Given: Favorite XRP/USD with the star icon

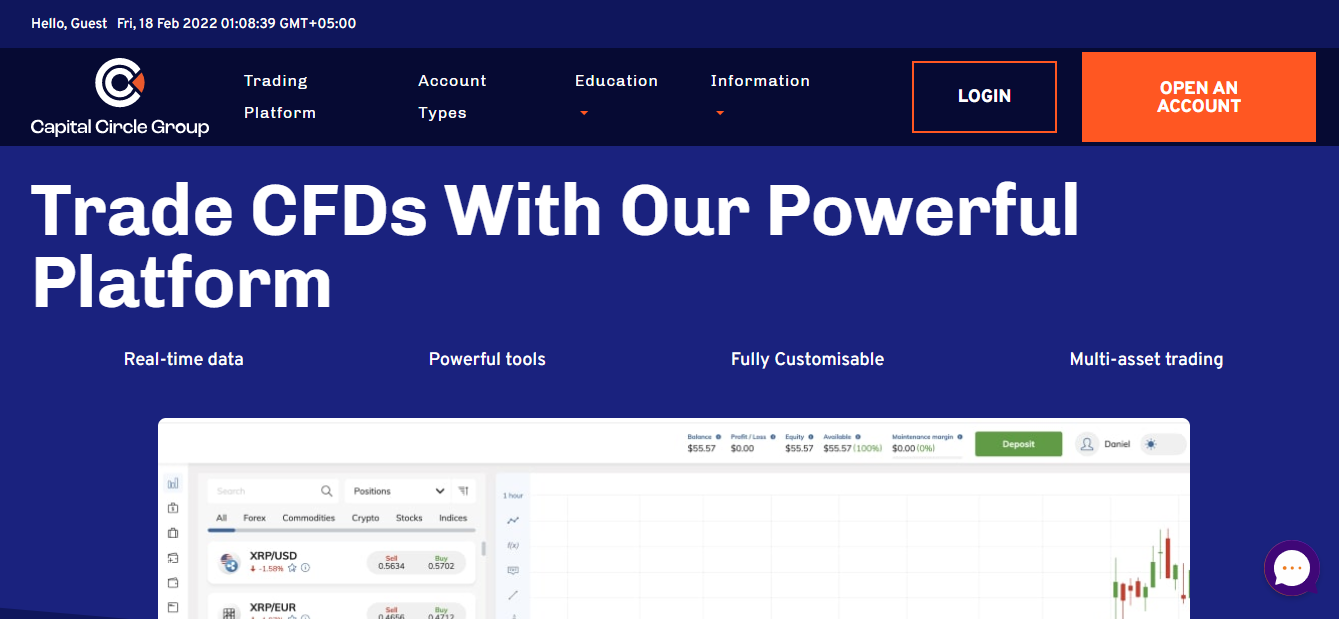Looking at the screenshot, I should (292, 568).
